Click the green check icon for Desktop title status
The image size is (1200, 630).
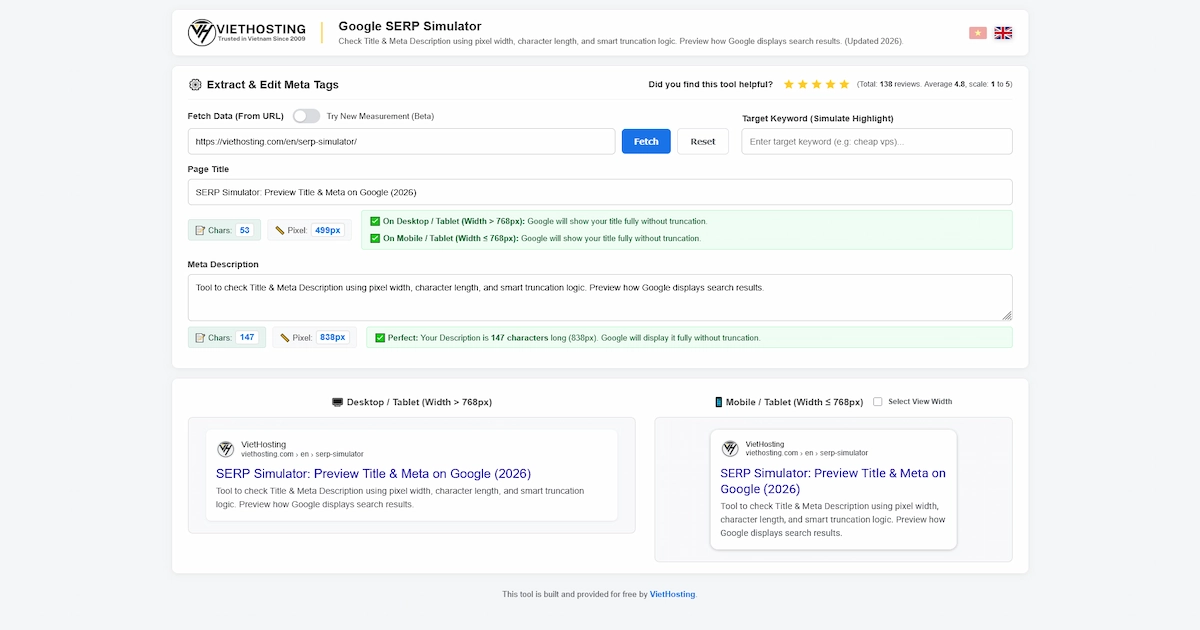(x=375, y=221)
